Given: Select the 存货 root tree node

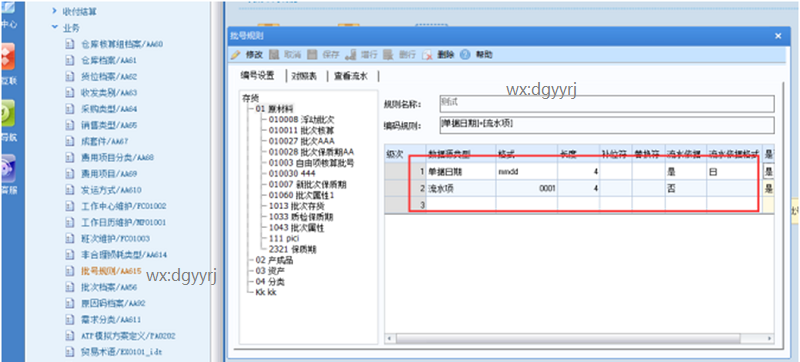Looking at the screenshot, I should 251,99.
